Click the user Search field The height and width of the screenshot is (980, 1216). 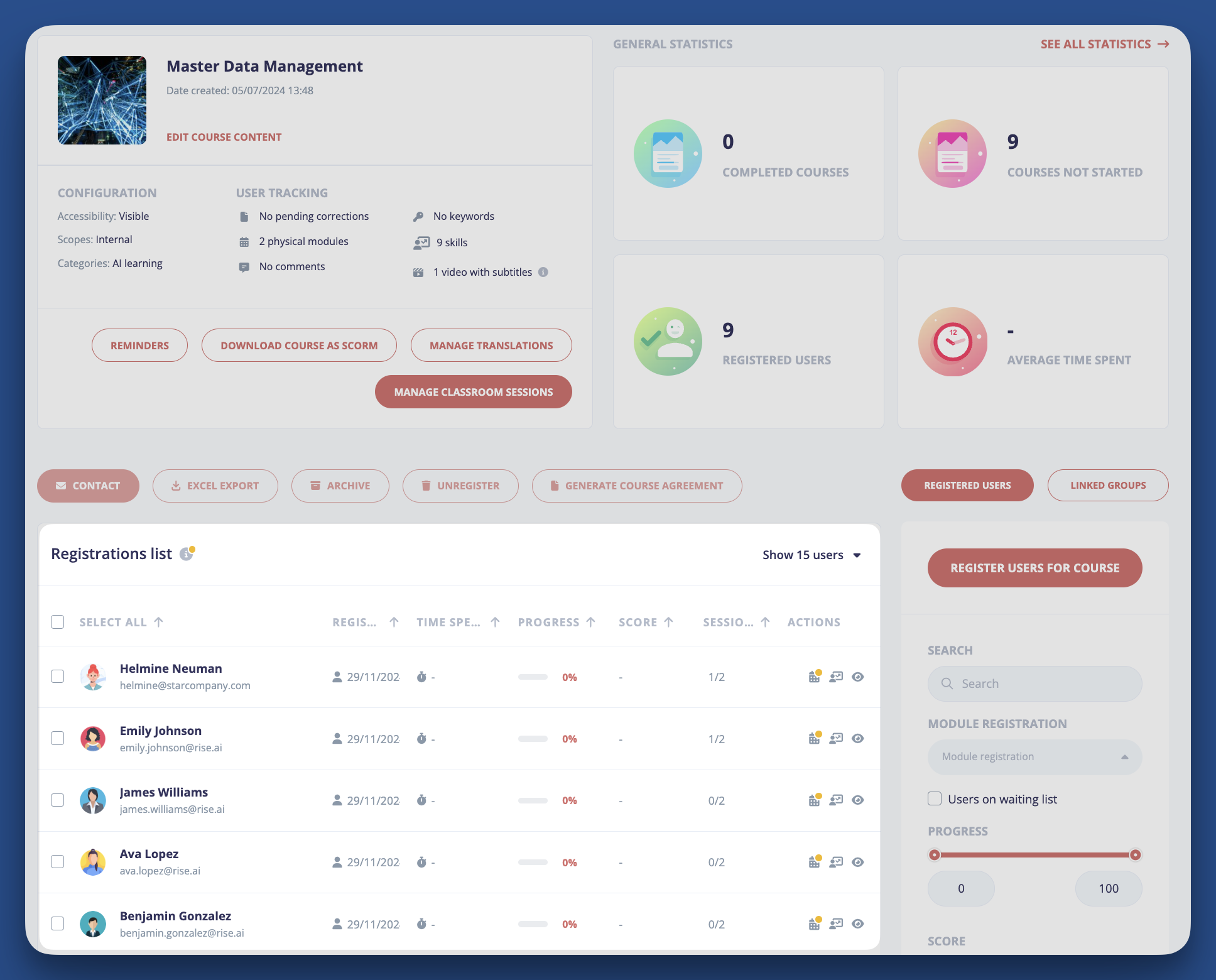click(x=1034, y=683)
